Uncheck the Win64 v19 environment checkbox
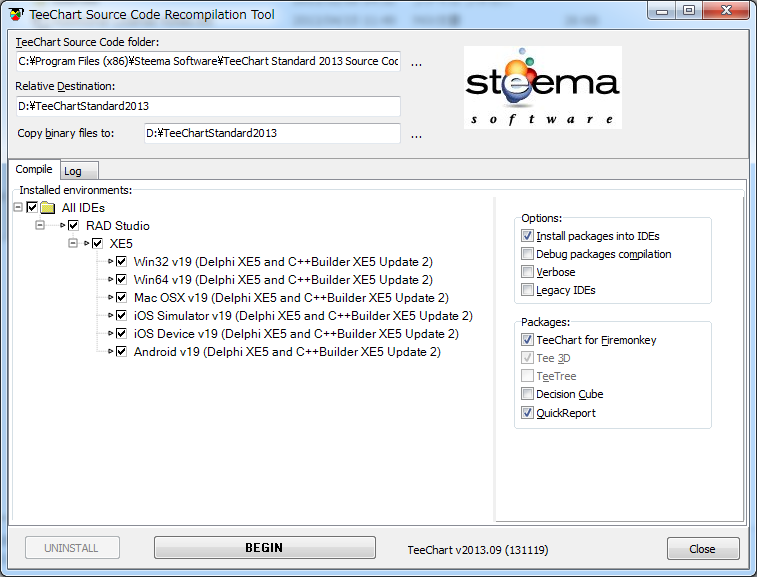The height and width of the screenshot is (577, 757). (x=121, y=280)
